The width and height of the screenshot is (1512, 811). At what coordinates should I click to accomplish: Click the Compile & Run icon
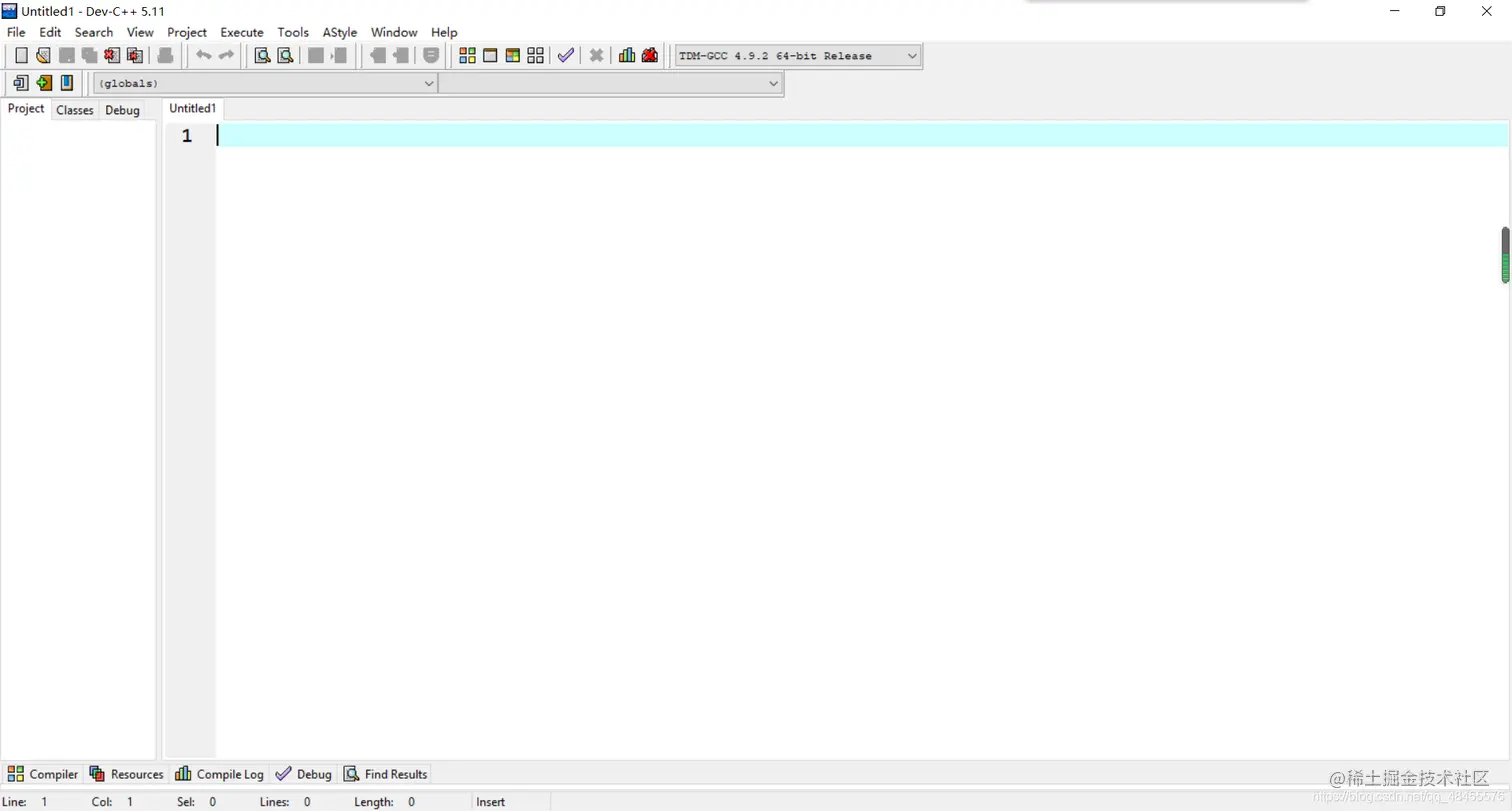click(512, 56)
